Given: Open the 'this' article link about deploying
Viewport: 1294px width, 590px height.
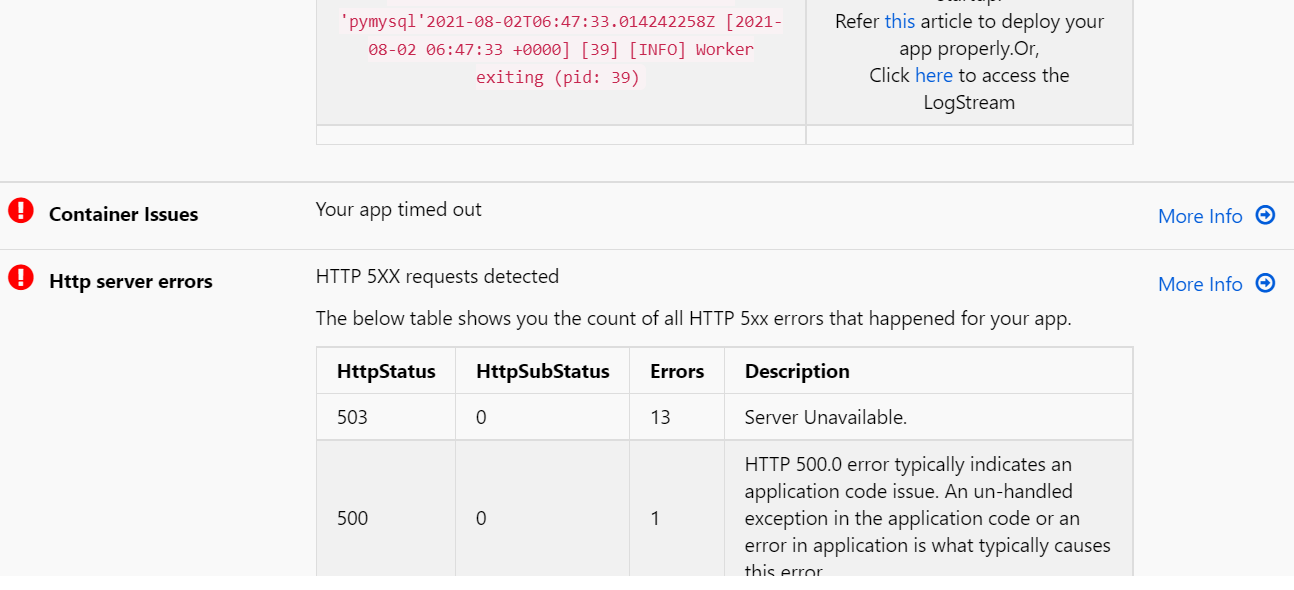Looking at the screenshot, I should [900, 21].
